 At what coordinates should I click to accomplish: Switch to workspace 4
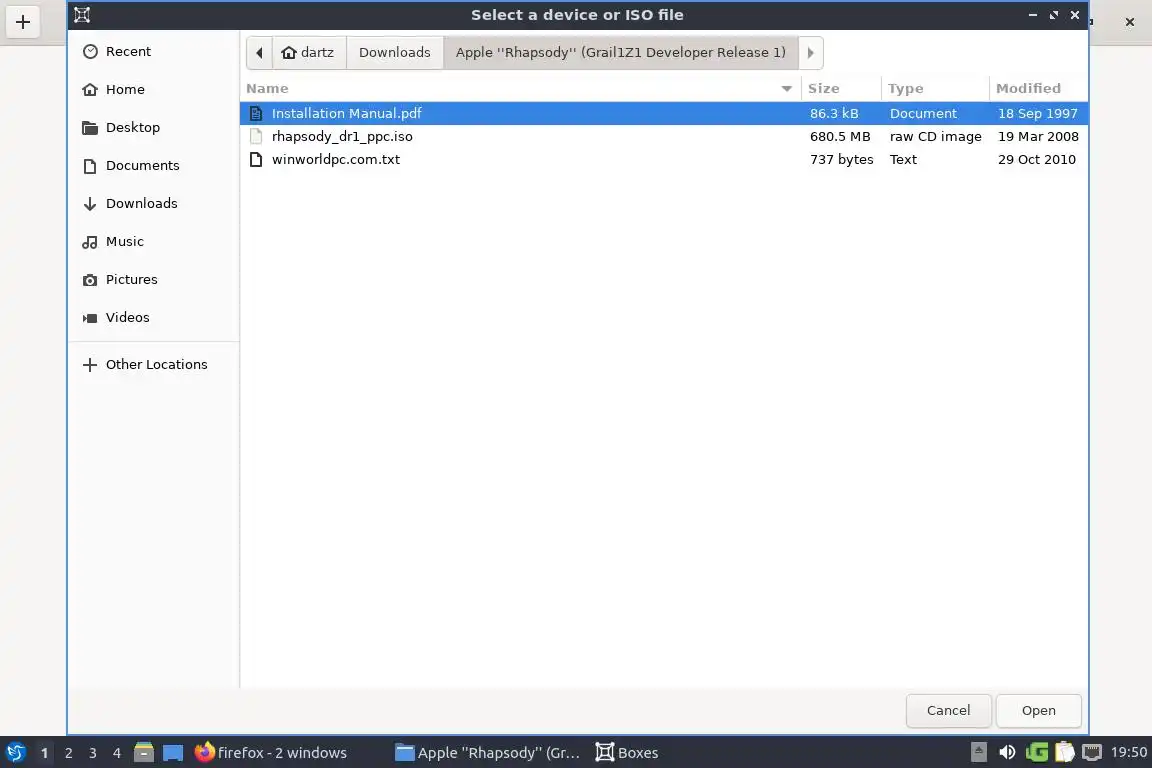(x=117, y=753)
